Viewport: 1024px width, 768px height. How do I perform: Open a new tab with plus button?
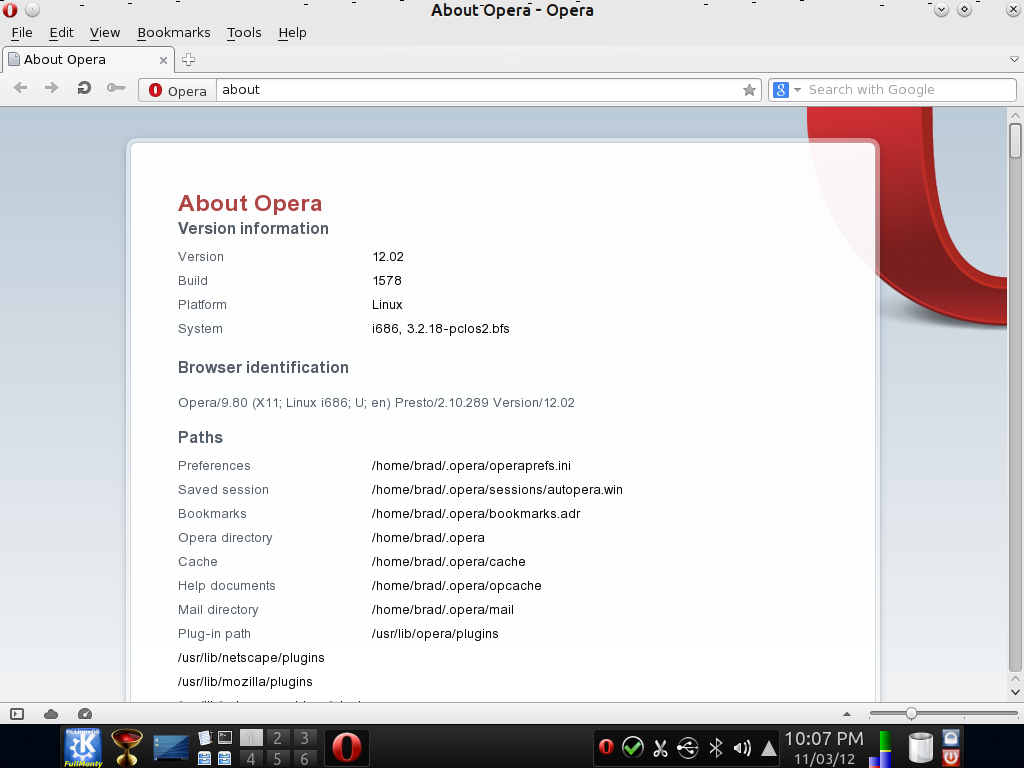click(x=188, y=59)
